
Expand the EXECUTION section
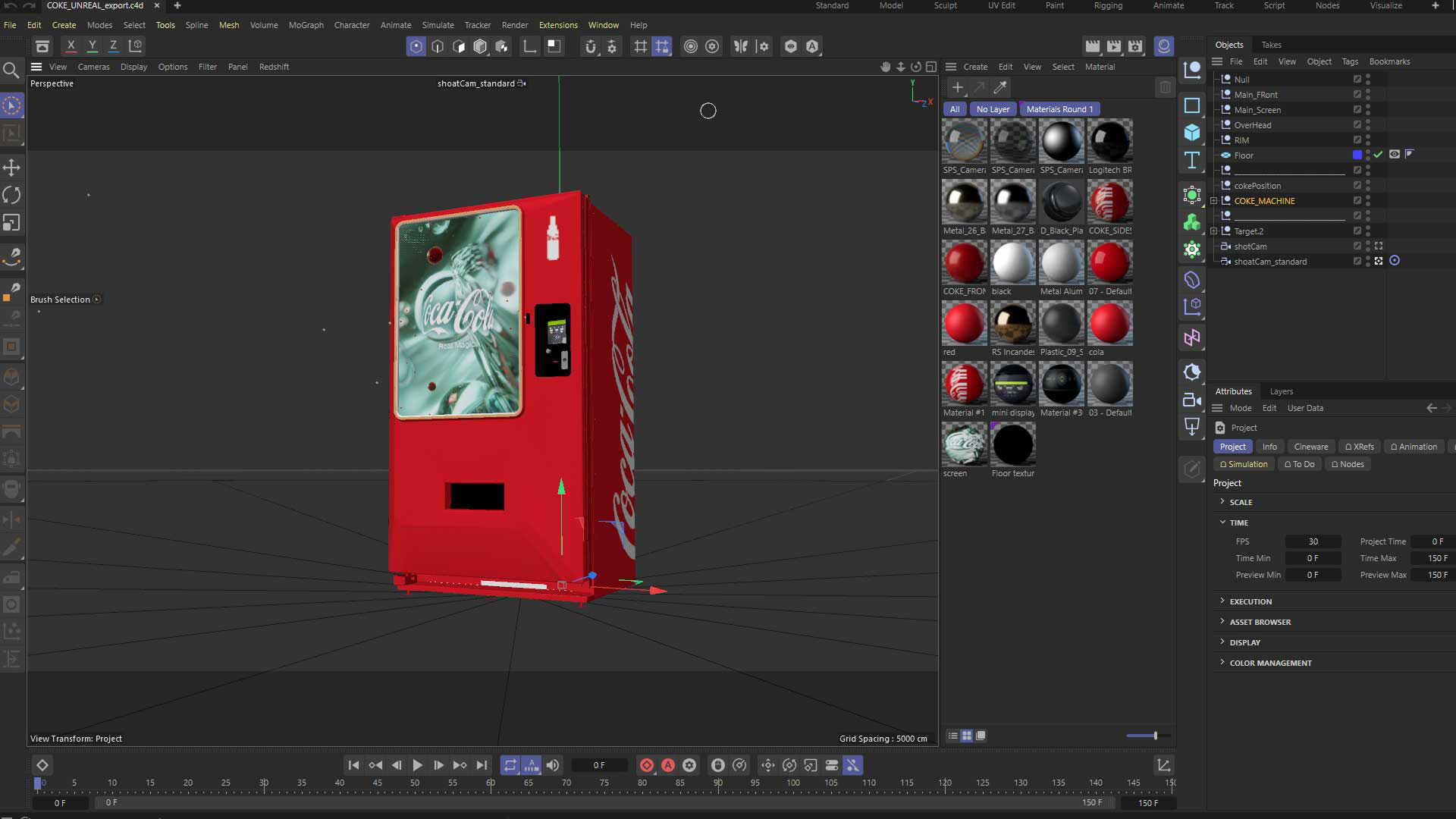[x=1222, y=601]
